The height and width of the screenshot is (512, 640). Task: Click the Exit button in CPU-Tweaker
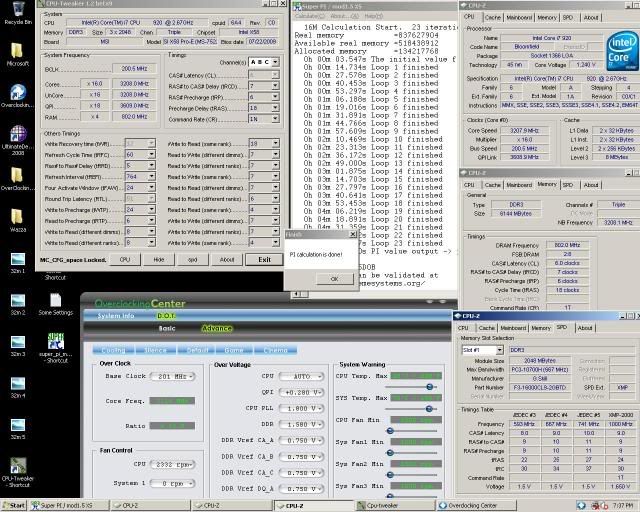[x=264, y=259]
